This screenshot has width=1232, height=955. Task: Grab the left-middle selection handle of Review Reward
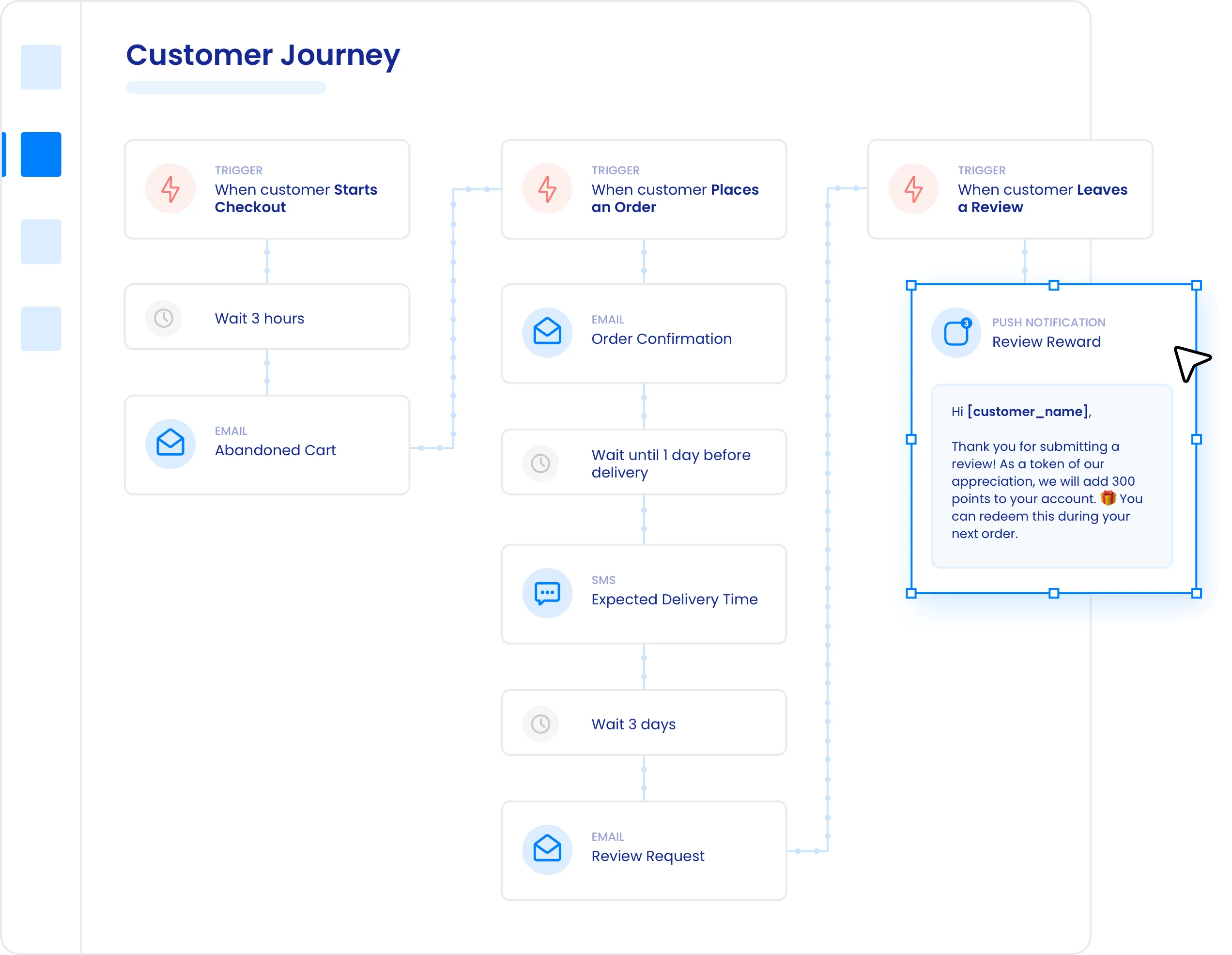tap(911, 439)
